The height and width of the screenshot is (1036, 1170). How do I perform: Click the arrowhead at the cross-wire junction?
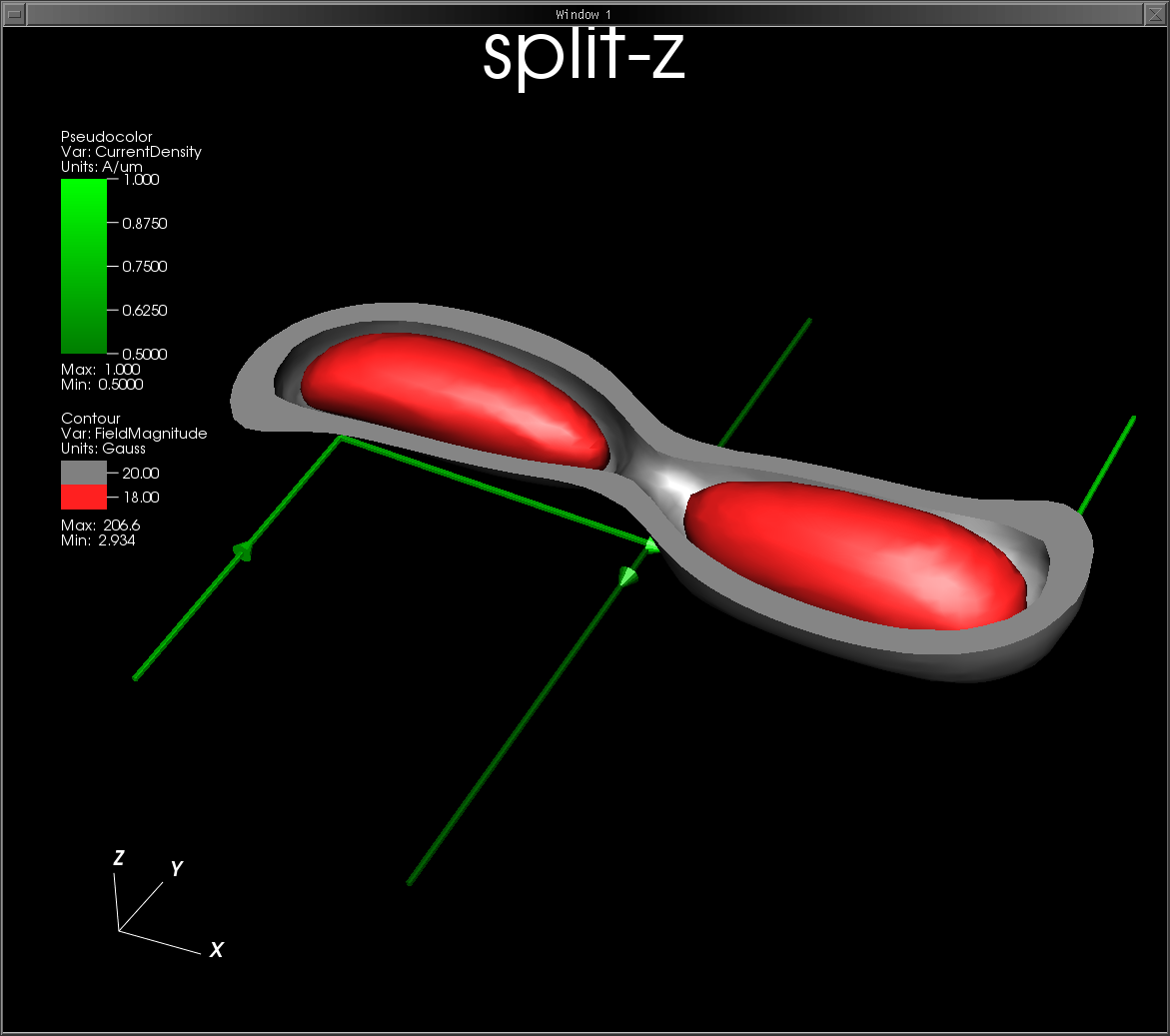coord(651,544)
